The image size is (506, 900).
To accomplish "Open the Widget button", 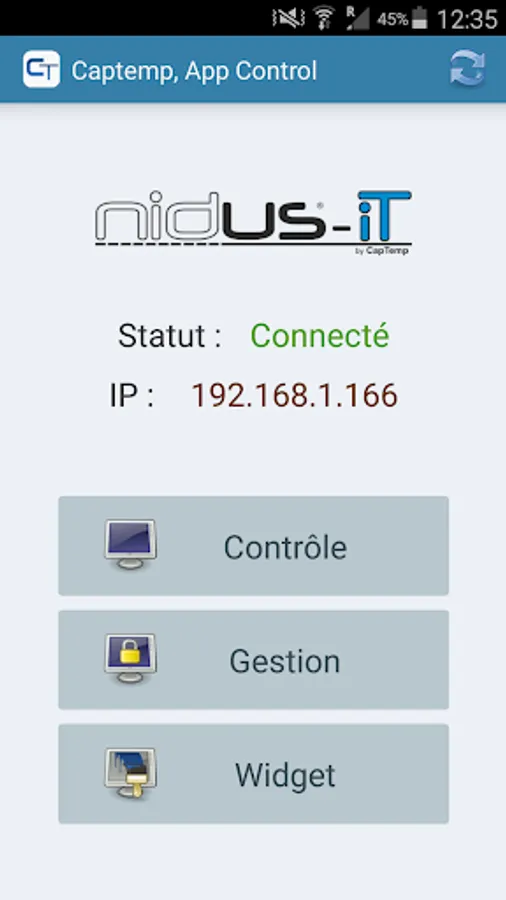I will click(x=253, y=774).
